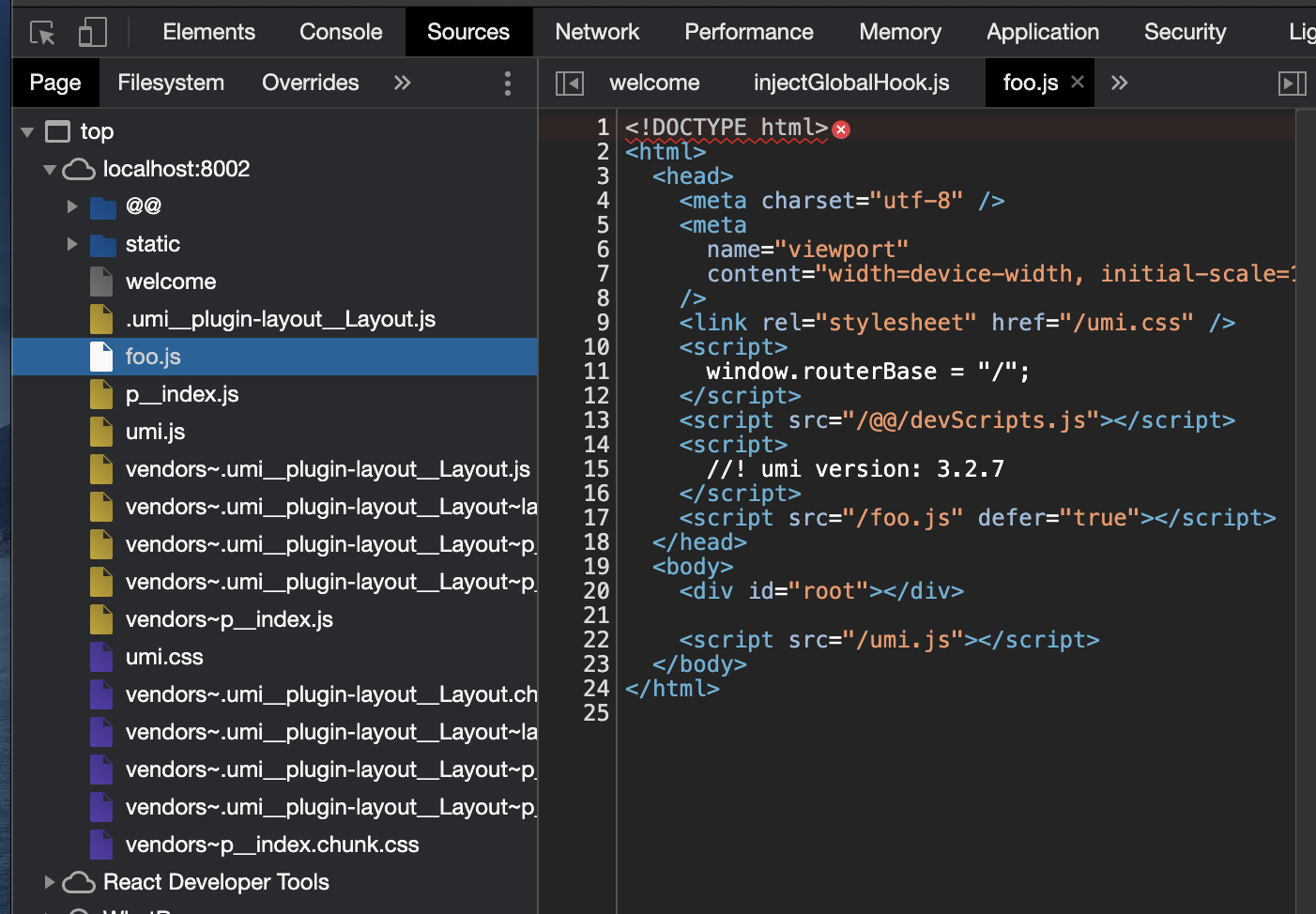
Task: Toggle the device emulation toolbar
Action: (x=91, y=31)
